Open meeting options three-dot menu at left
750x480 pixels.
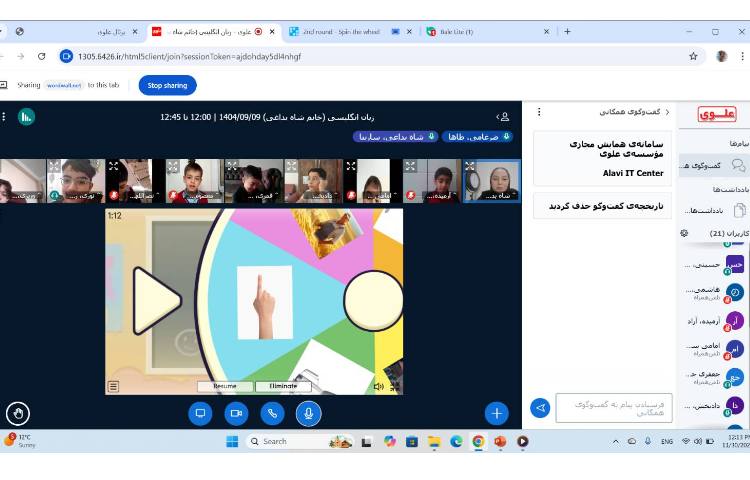[x=4, y=117]
